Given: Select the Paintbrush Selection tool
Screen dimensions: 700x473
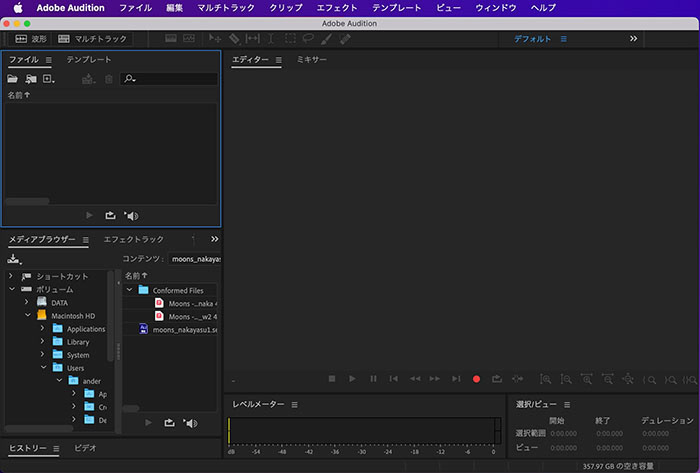Looking at the screenshot, I should point(326,39).
